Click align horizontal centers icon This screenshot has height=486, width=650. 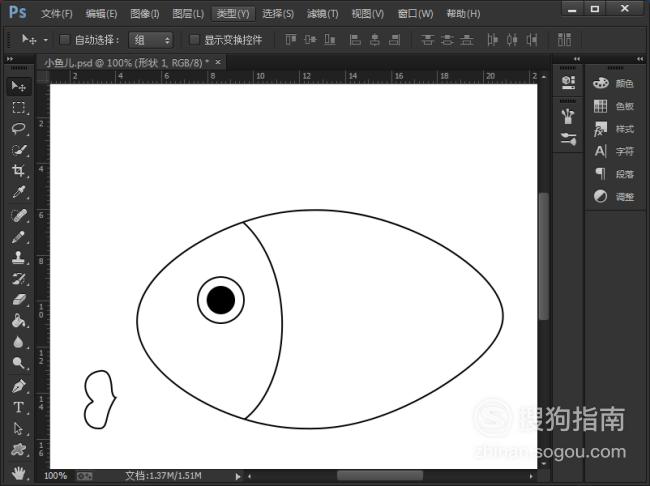(375, 40)
